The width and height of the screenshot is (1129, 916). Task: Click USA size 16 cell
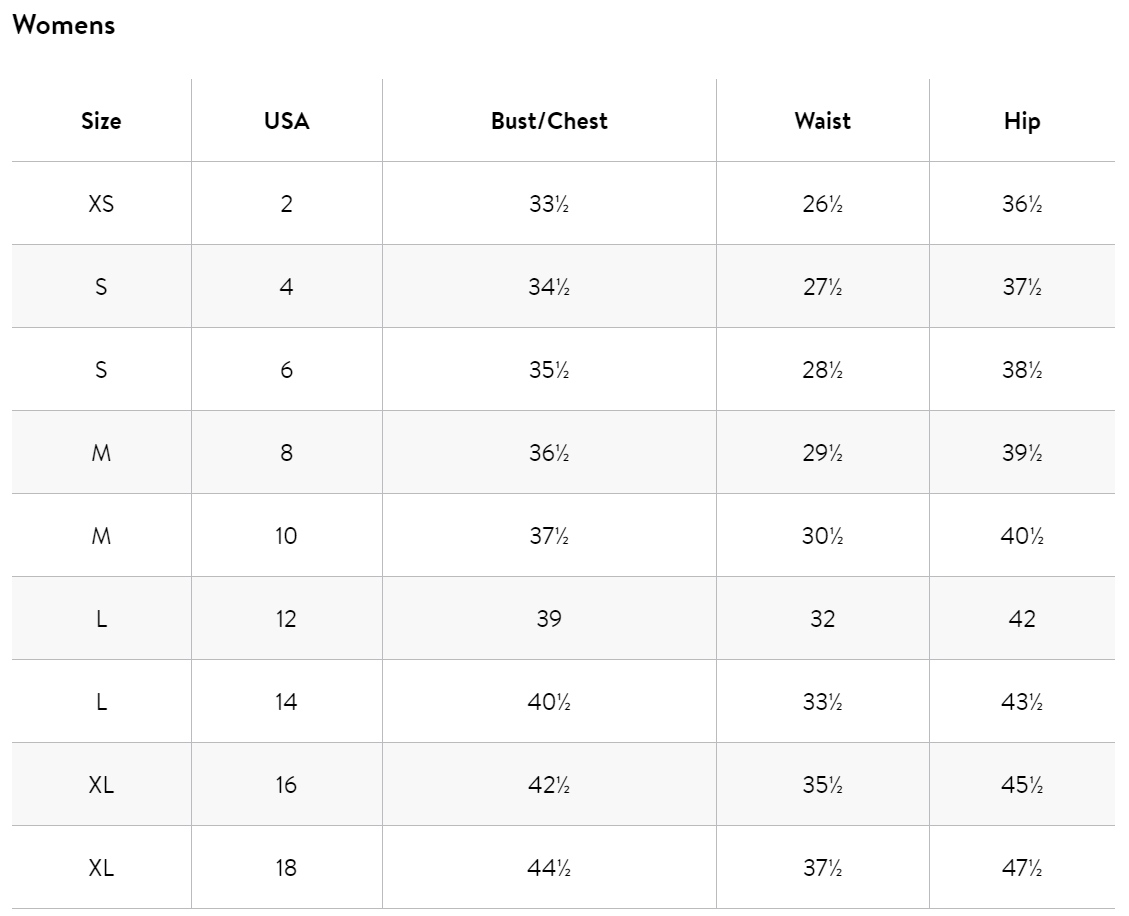pyautogui.click(x=287, y=785)
